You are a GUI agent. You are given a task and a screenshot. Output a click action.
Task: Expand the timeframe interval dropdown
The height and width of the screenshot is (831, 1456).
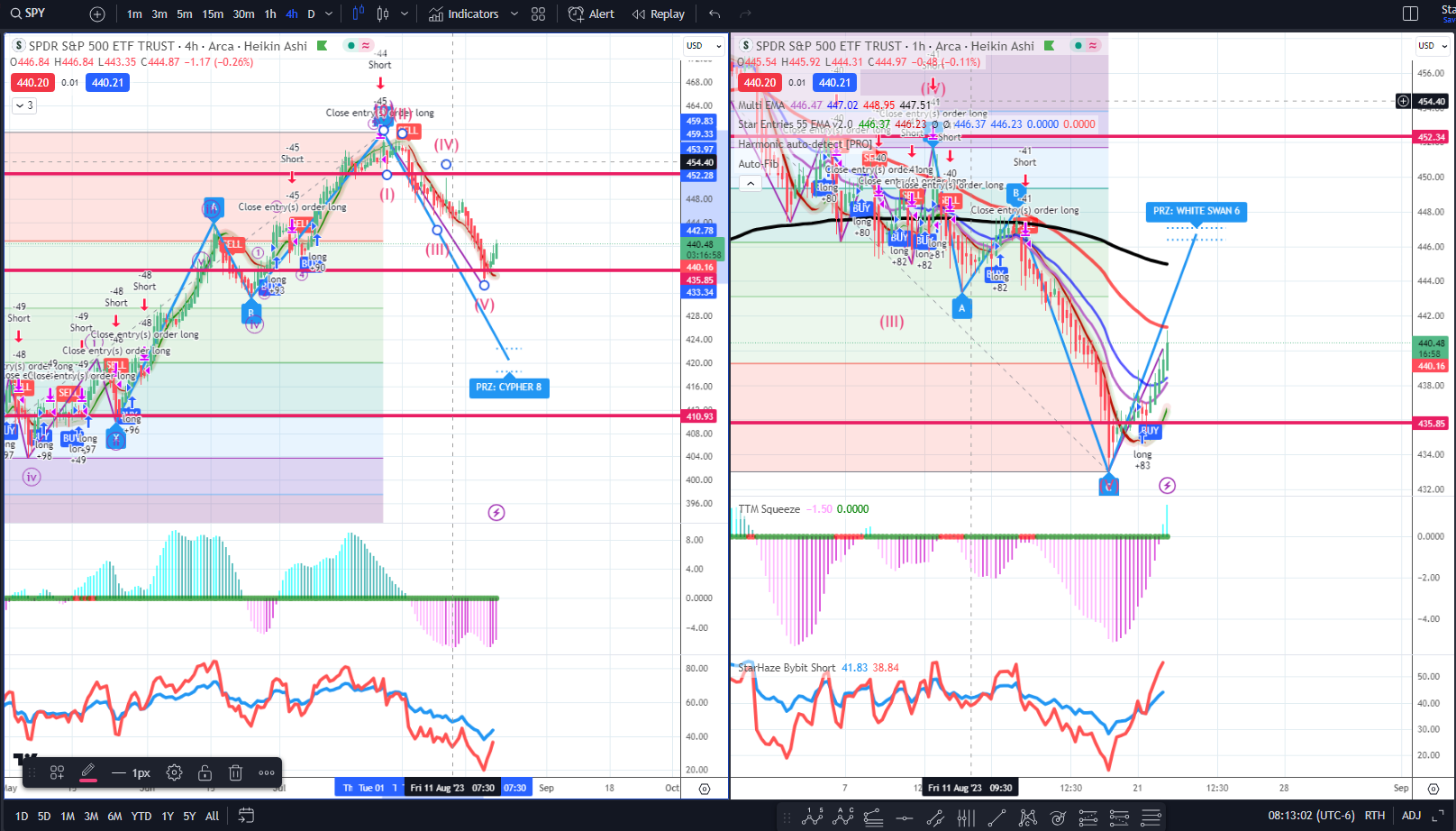[x=329, y=14]
